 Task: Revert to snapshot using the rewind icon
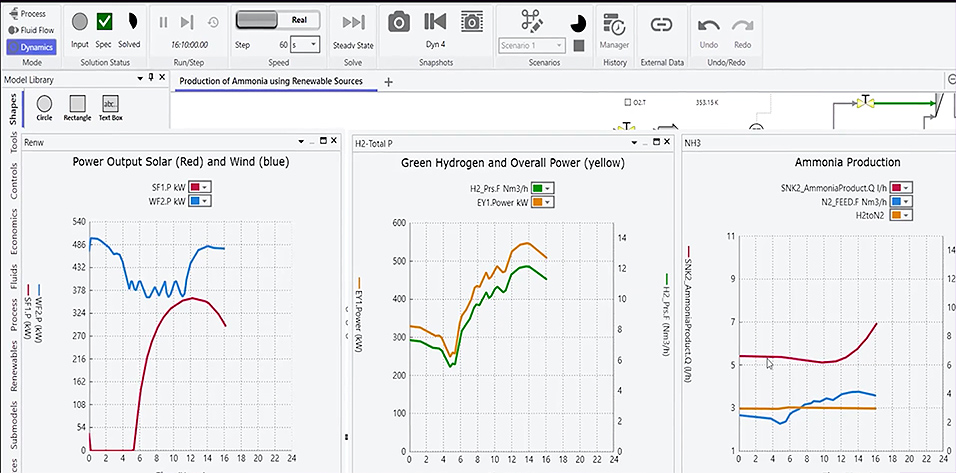pyautogui.click(x=435, y=21)
